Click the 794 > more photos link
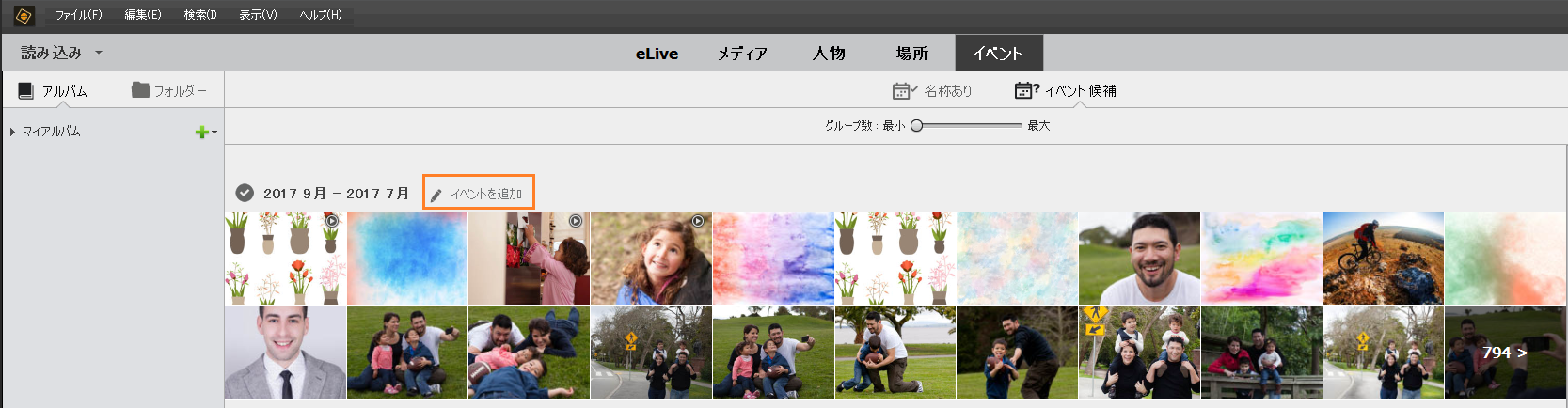 (x=1504, y=353)
